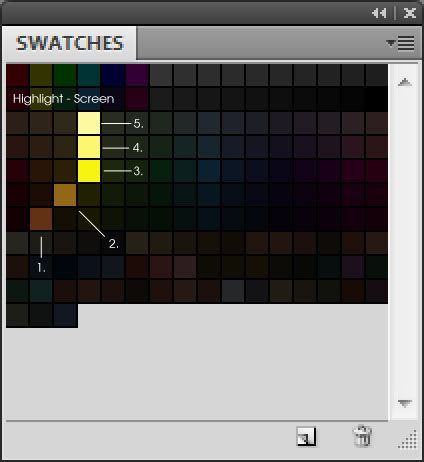Create a new swatch of foreground color
This screenshot has width=424, height=462.
tap(306, 436)
